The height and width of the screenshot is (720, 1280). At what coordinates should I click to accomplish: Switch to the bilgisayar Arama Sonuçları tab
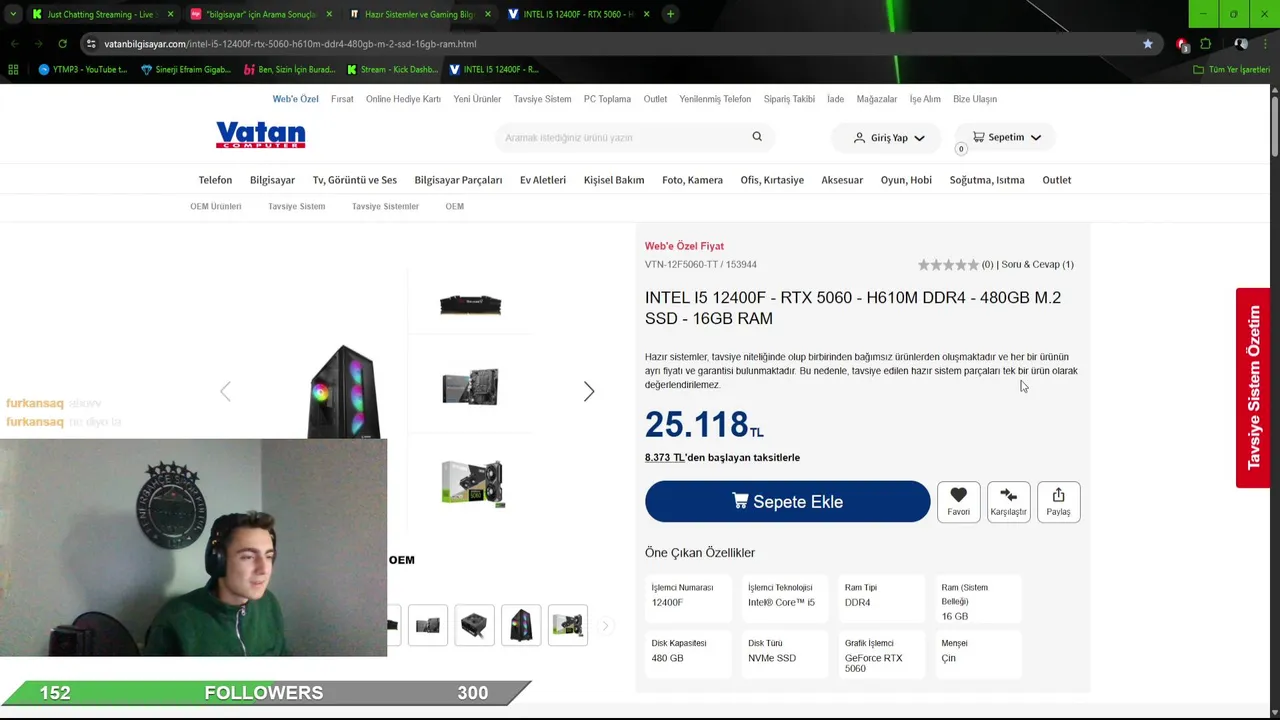point(261,14)
